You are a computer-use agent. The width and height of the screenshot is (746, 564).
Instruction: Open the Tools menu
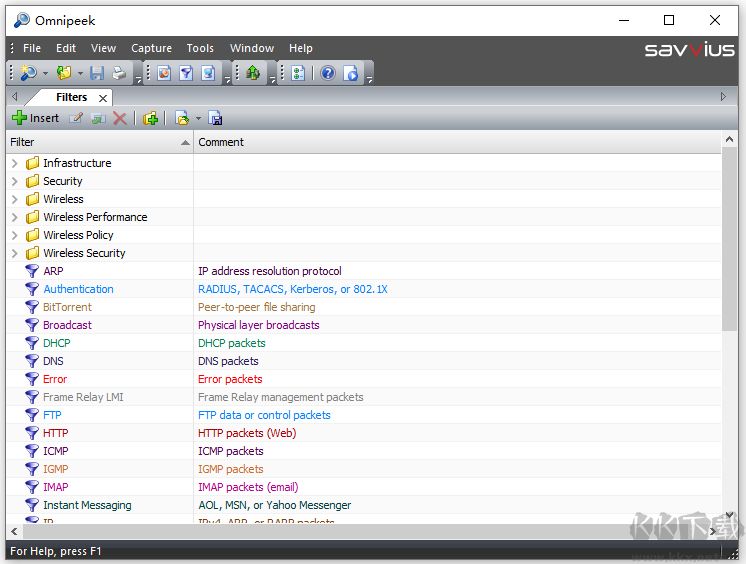point(200,48)
